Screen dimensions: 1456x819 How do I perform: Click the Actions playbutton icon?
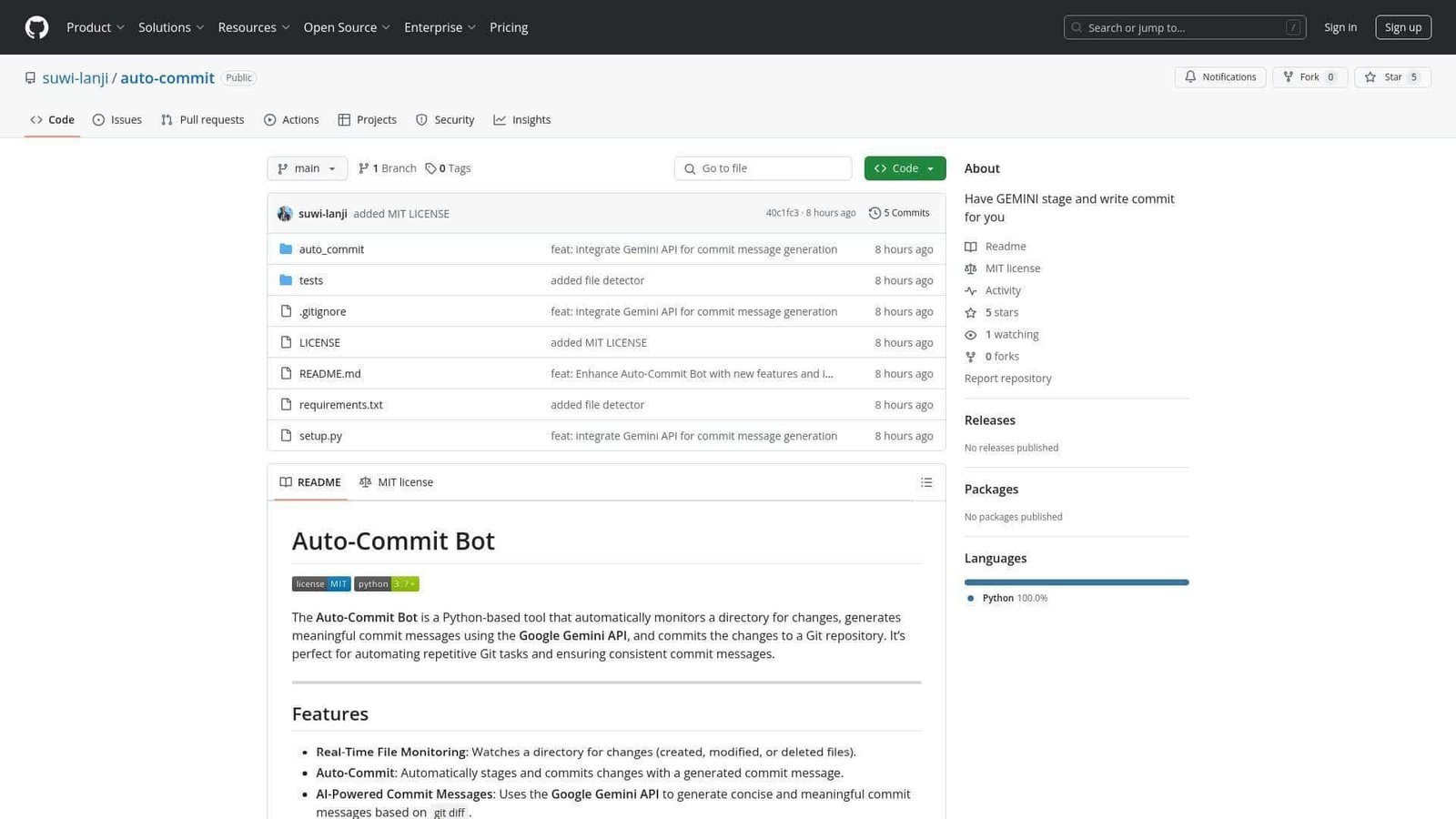point(269,119)
